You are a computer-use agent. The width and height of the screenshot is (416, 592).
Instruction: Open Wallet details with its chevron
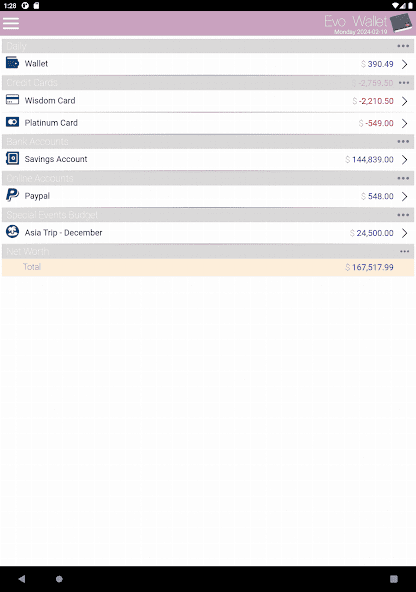(405, 64)
